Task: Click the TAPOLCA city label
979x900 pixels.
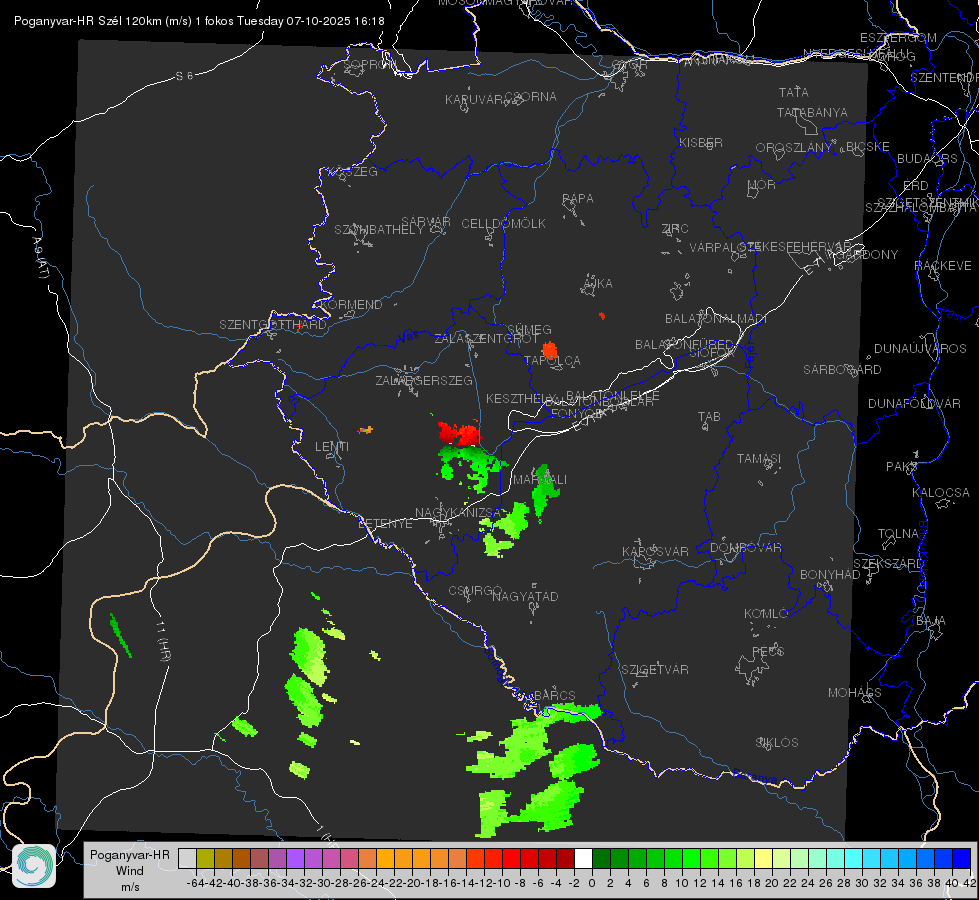Action: [x=553, y=360]
